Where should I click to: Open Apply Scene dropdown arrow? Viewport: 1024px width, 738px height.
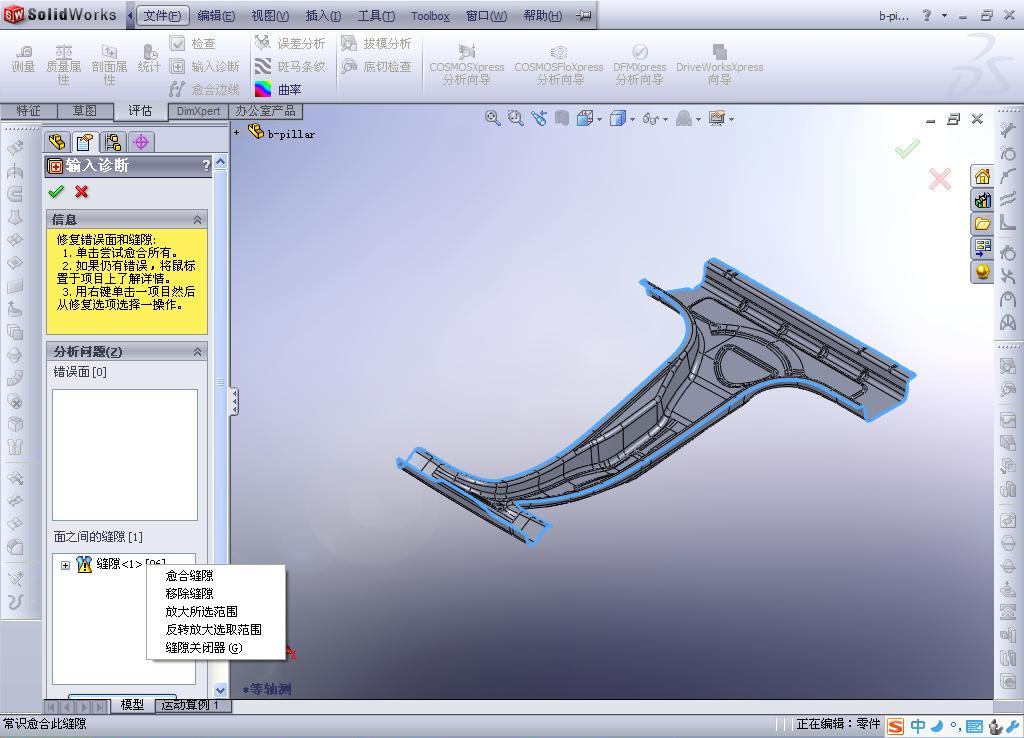(x=698, y=120)
